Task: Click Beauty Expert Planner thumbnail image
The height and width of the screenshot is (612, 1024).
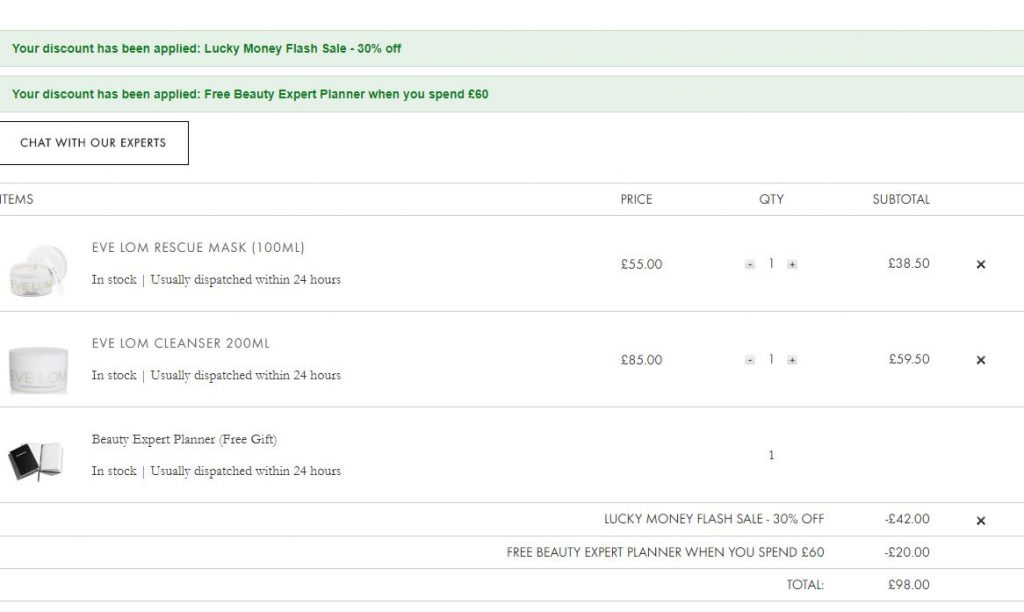Action: click(36, 459)
